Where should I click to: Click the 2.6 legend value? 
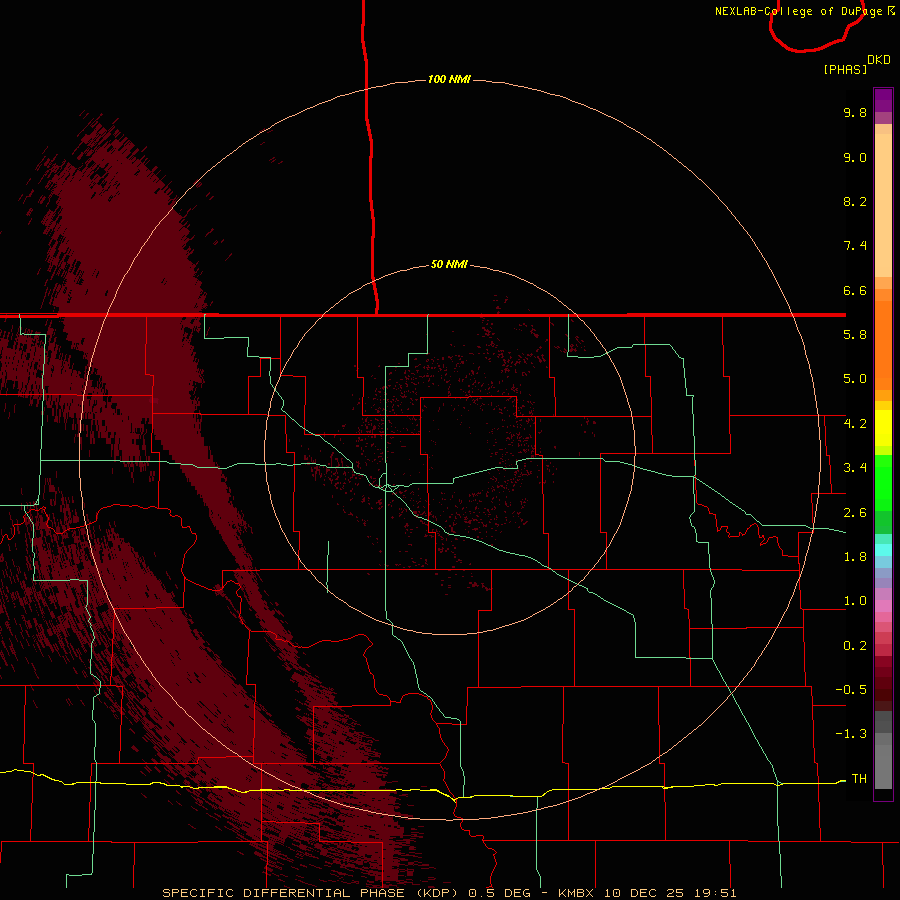pyautogui.click(x=855, y=512)
